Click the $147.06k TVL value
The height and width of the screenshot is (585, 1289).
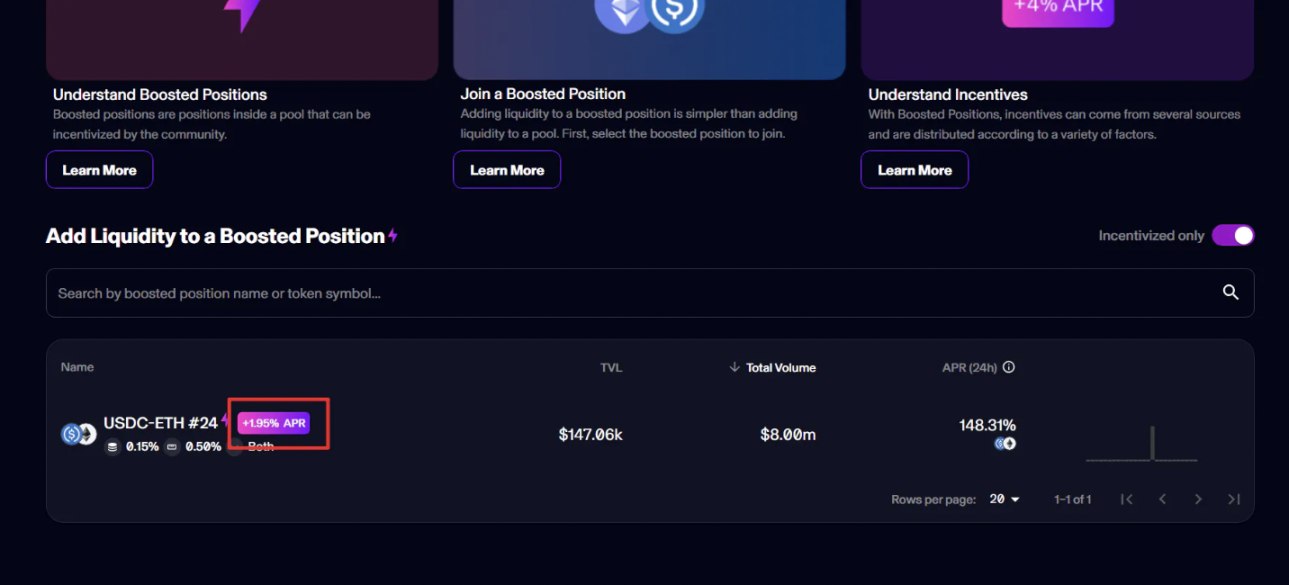click(x=590, y=434)
